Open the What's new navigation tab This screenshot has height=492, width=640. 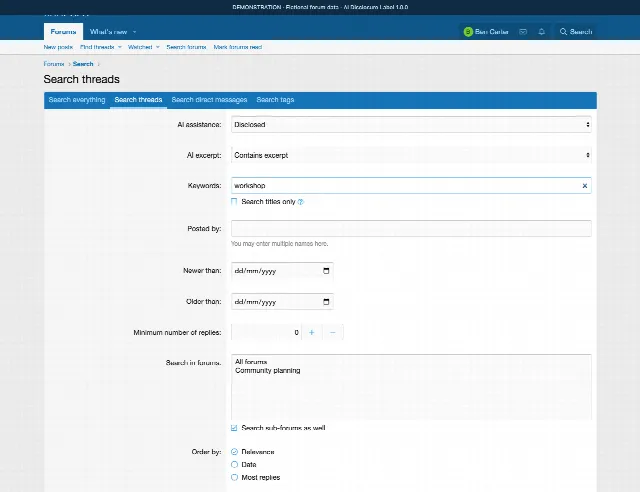[x=108, y=31]
